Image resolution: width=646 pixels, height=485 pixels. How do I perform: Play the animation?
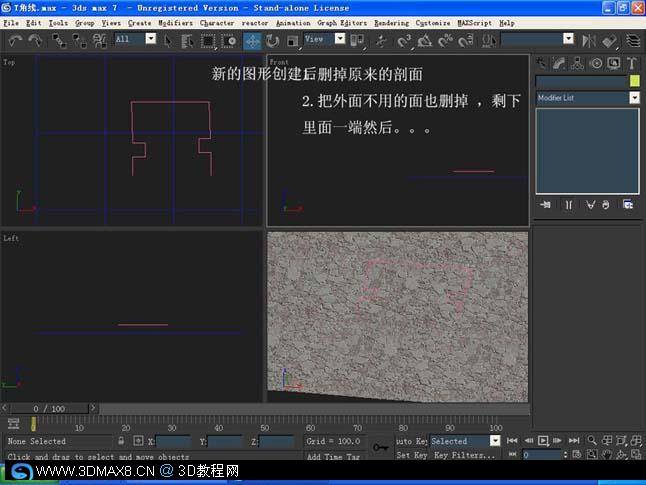coord(543,440)
